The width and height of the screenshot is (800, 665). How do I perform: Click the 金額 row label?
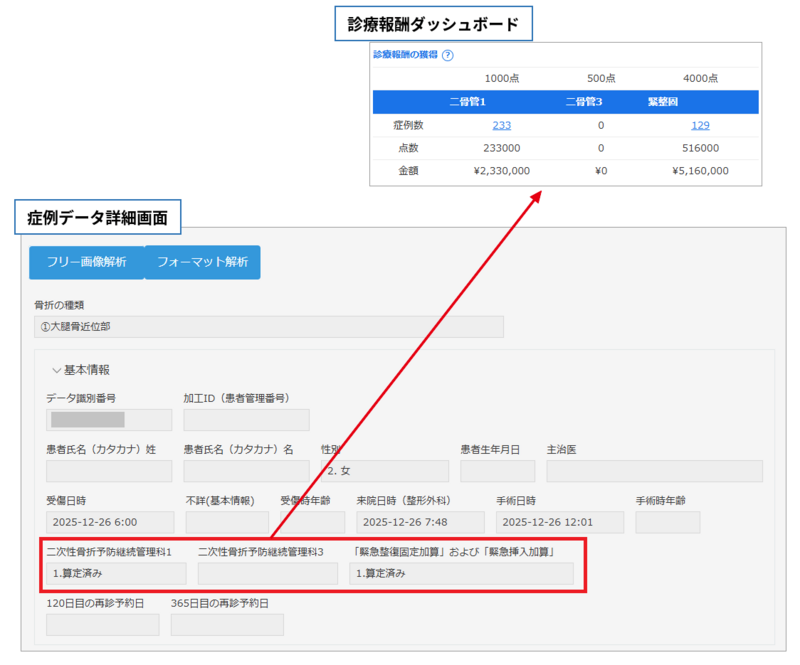point(408,171)
